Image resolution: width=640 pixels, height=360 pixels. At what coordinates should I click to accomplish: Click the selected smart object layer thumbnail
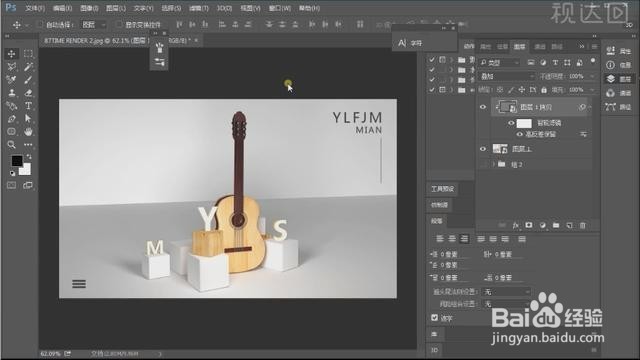pyautogui.click(x=508, y=107)
